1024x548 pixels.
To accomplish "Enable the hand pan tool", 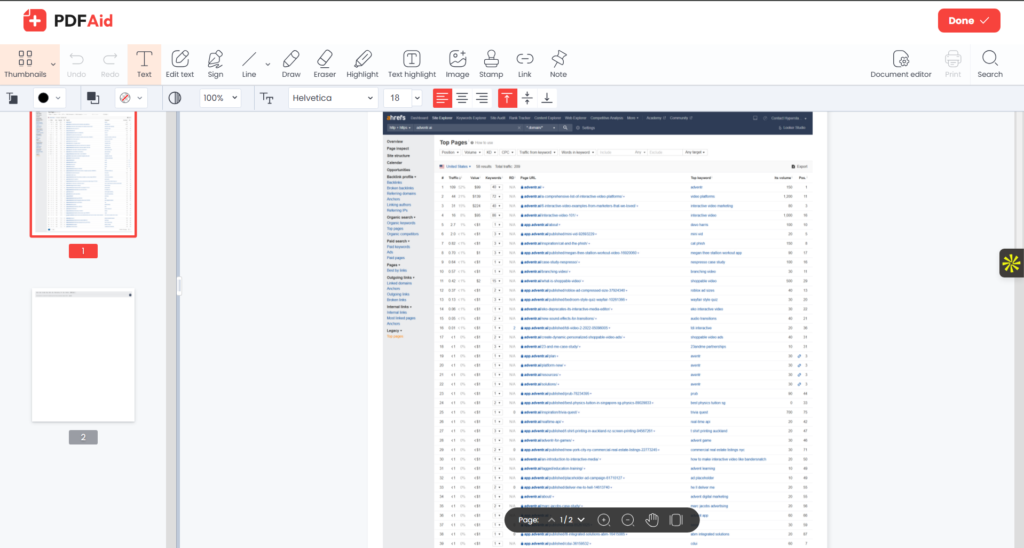I will pyautogui.click(x=651, y=520).
